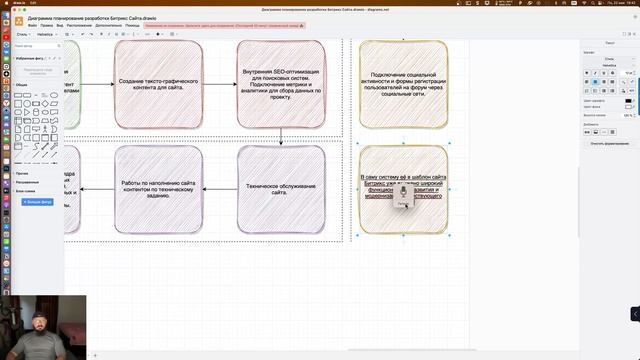Click the search magnifier in the shapes search box
The width and height of the screenshot is (640, 360).
[x=59, y=46]
